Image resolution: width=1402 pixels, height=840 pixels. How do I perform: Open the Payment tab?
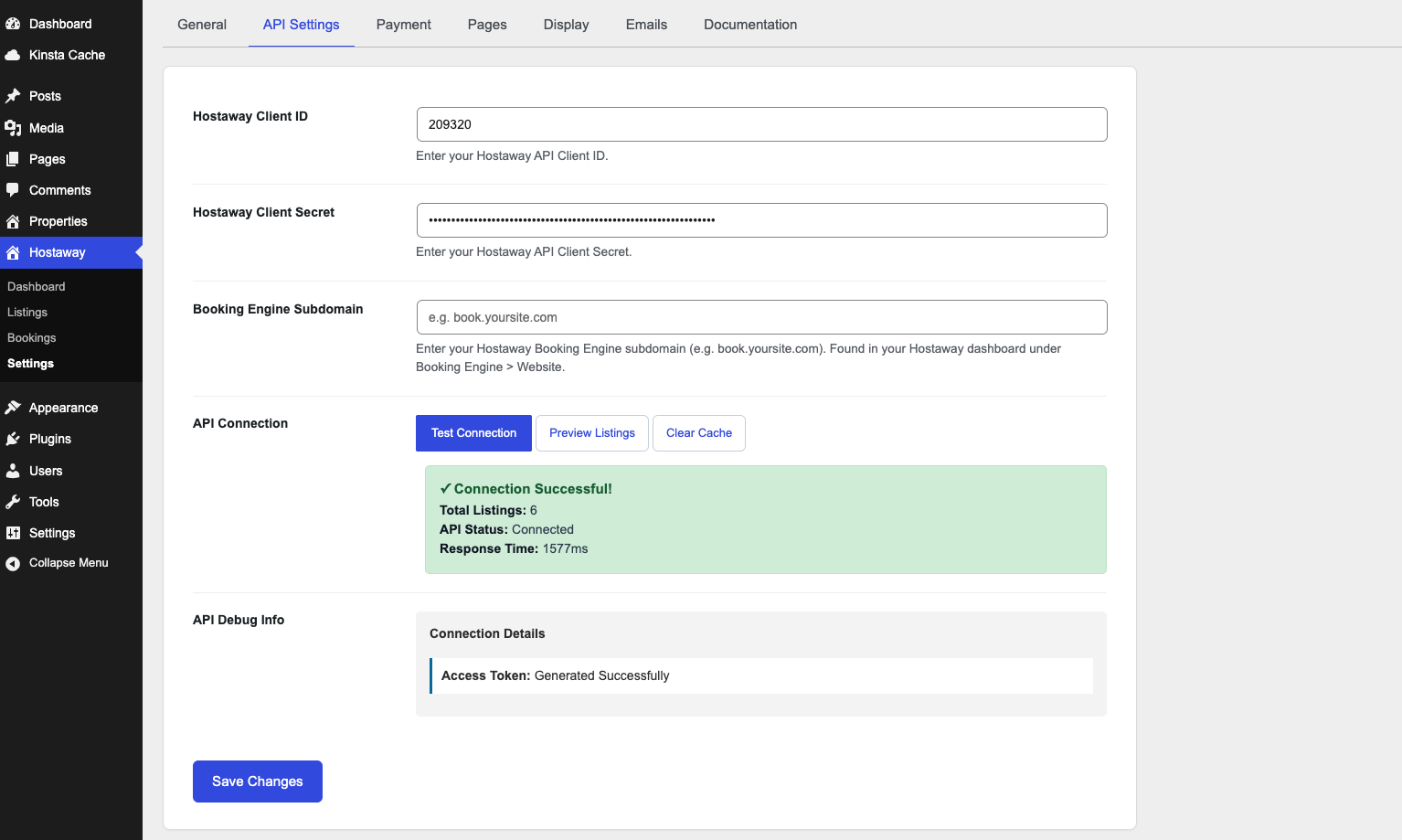tap(404, 25)
